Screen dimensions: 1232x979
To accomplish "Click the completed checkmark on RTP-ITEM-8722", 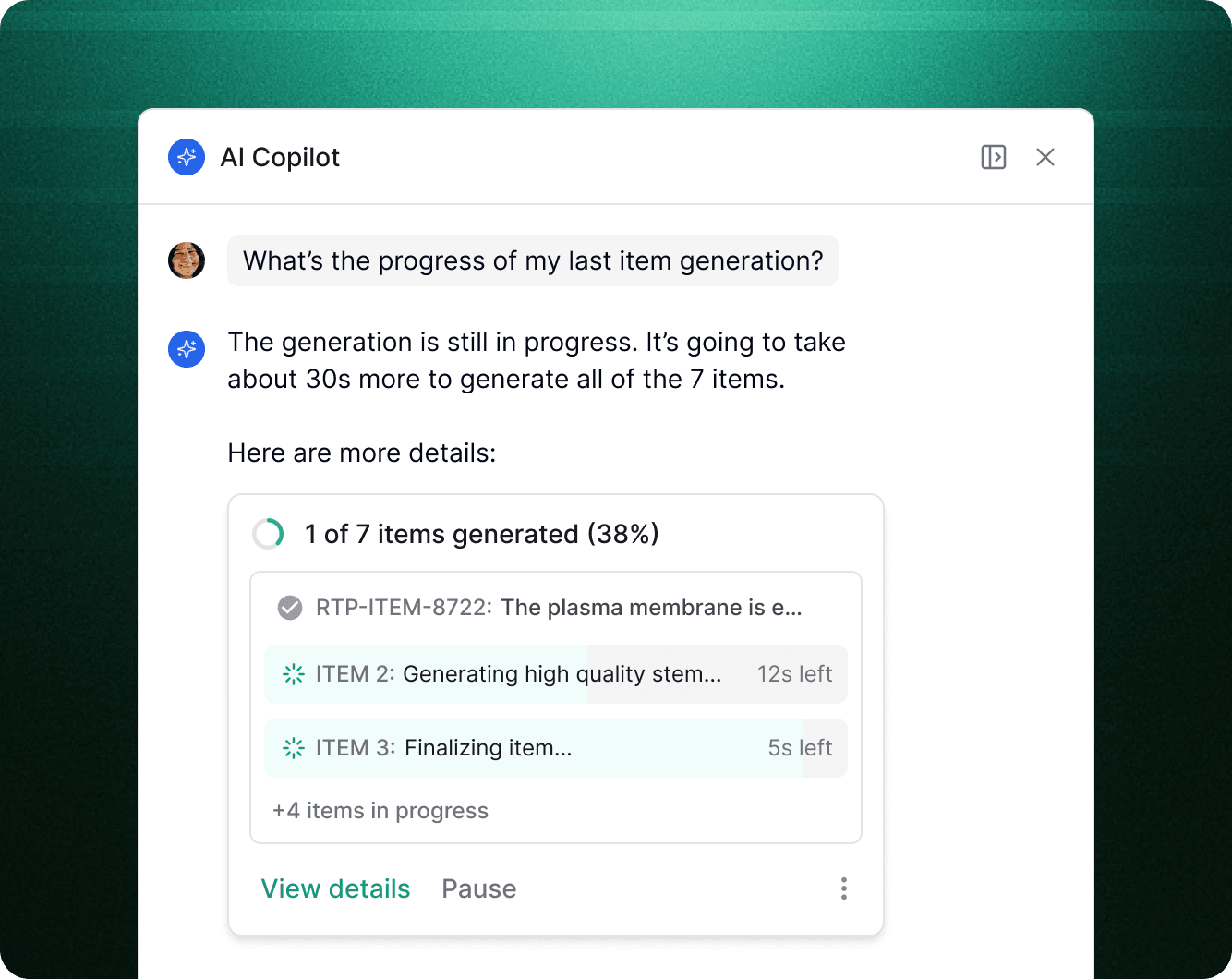I will point(290,608).
